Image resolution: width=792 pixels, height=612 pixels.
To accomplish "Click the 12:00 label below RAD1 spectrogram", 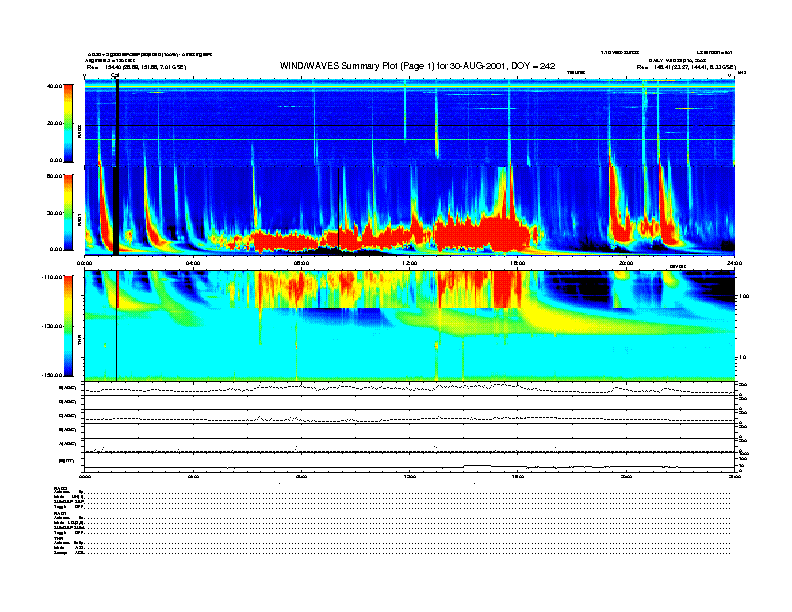I will (x=410, y=263).
